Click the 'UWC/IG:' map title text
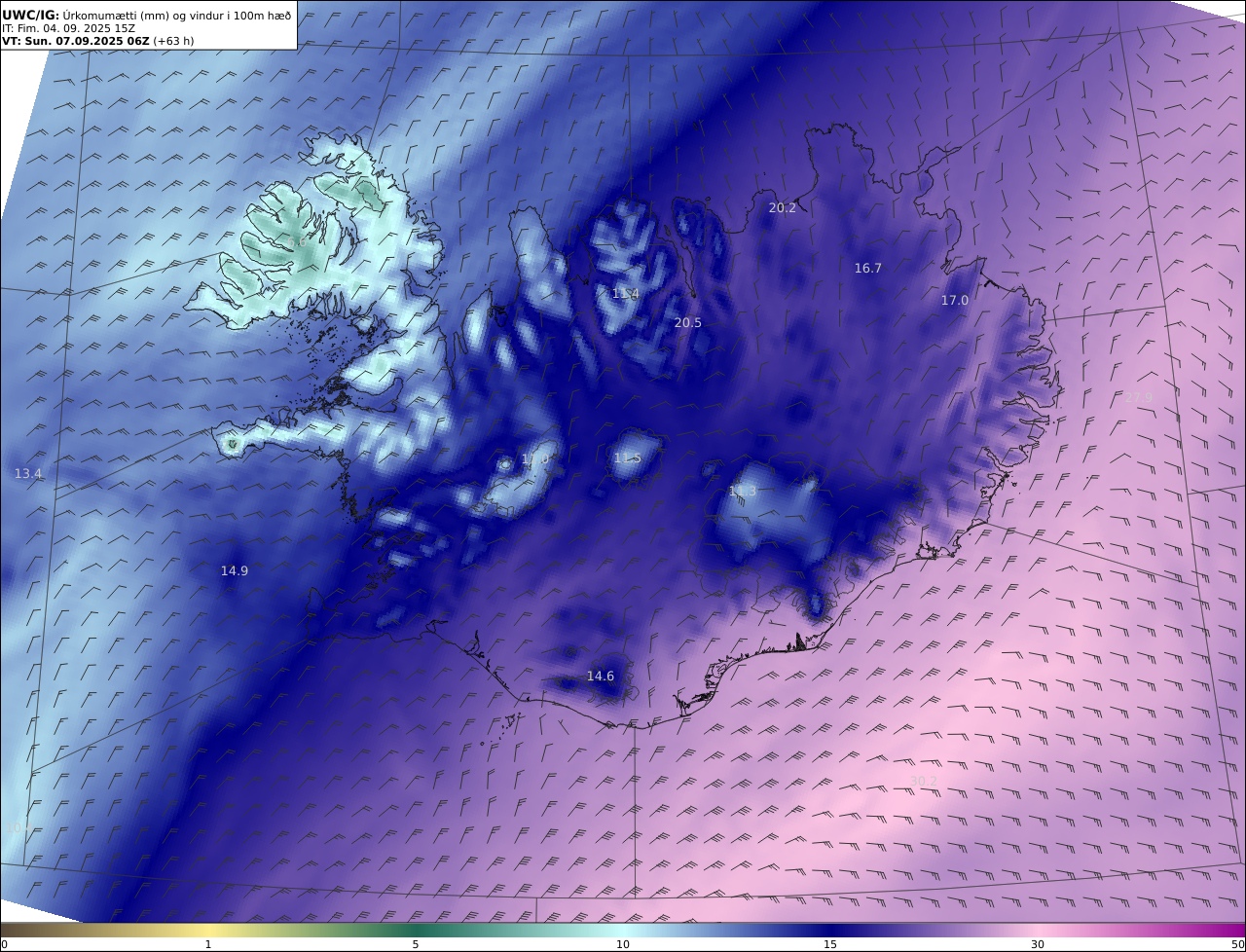Screen dimensions: 1246x952 click(30, 15)
